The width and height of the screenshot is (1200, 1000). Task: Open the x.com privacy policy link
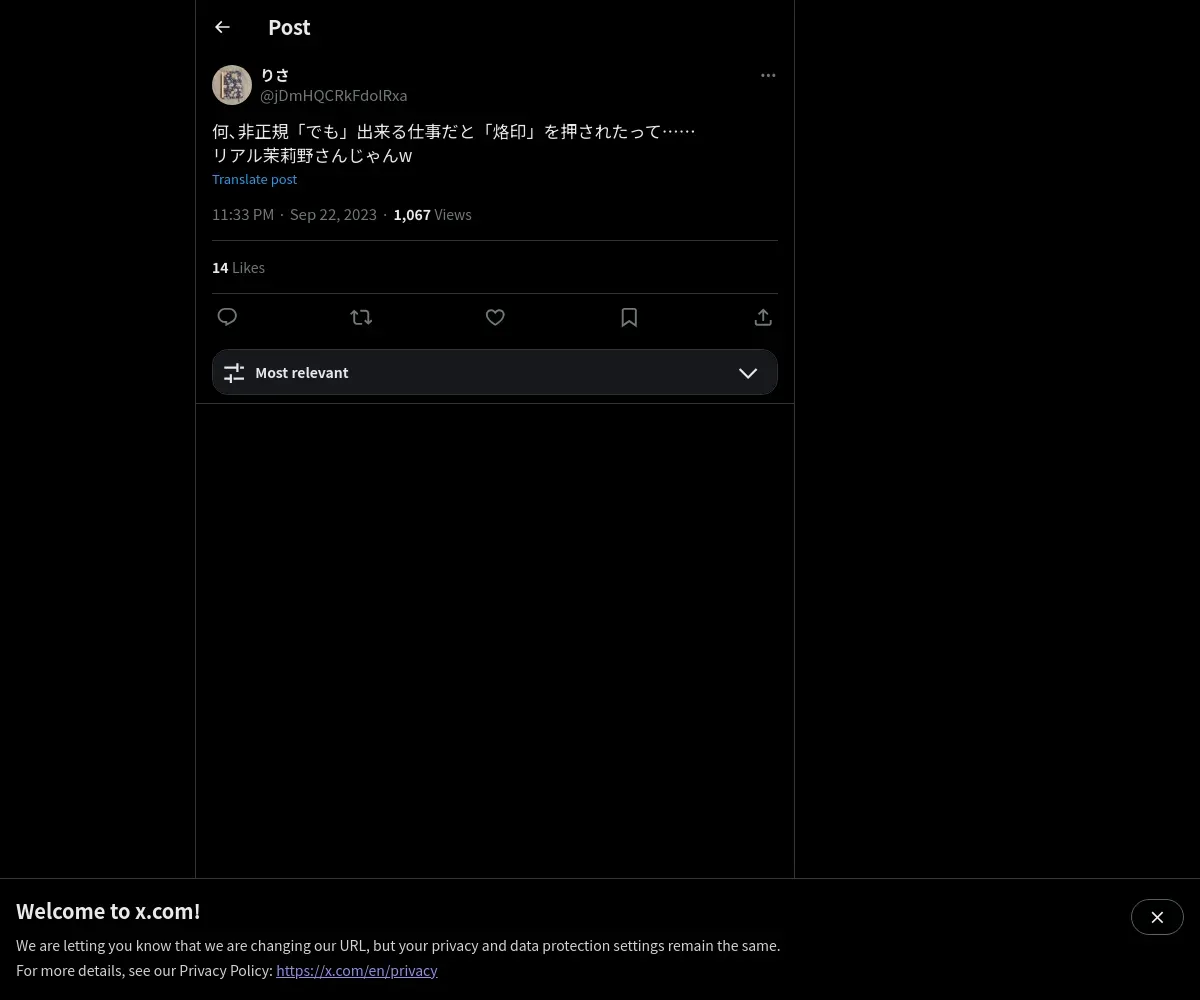pos(357,970)
